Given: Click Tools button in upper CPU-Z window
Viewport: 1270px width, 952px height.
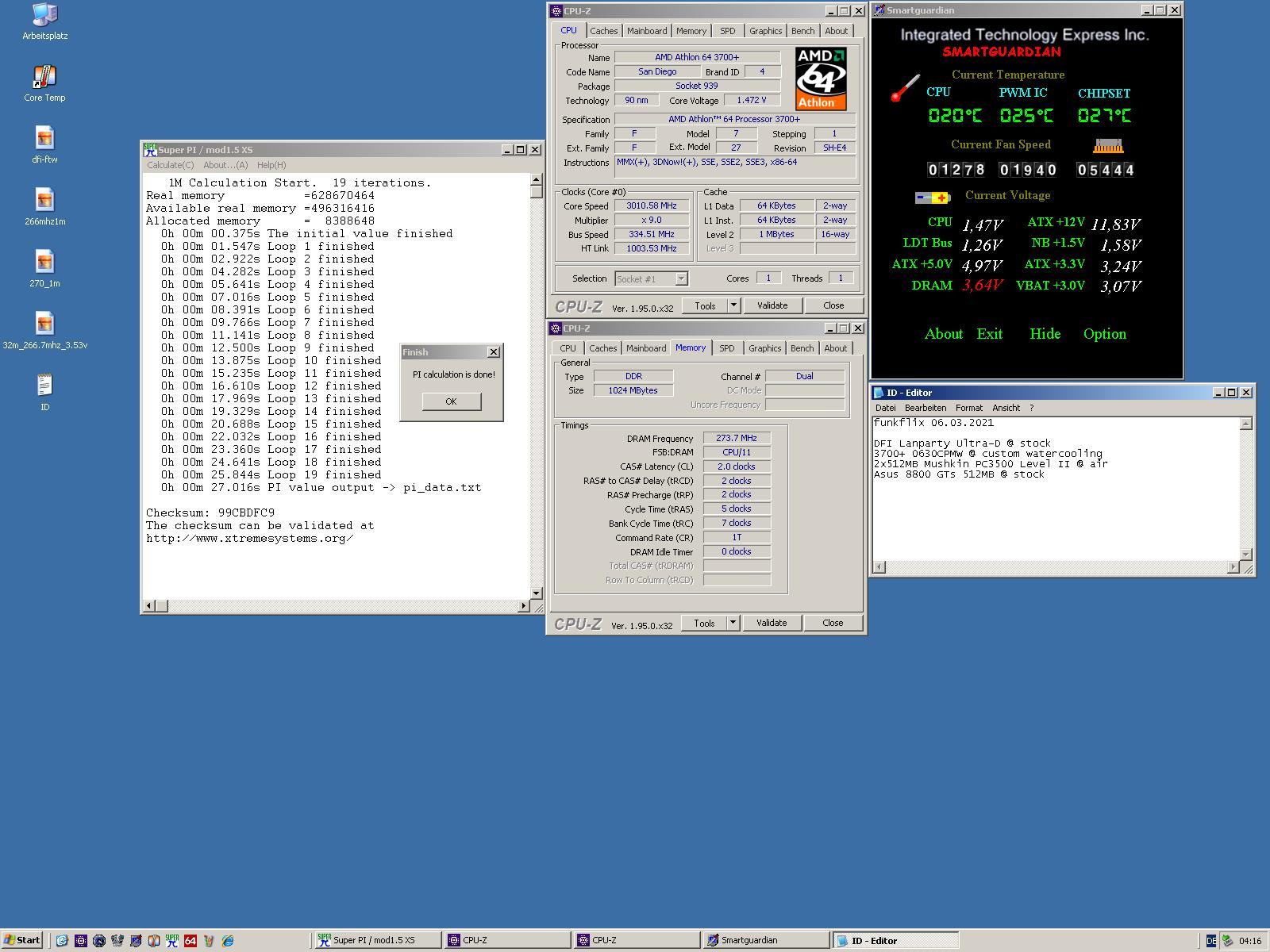Looking at the screenshot, I should point(705,305).
